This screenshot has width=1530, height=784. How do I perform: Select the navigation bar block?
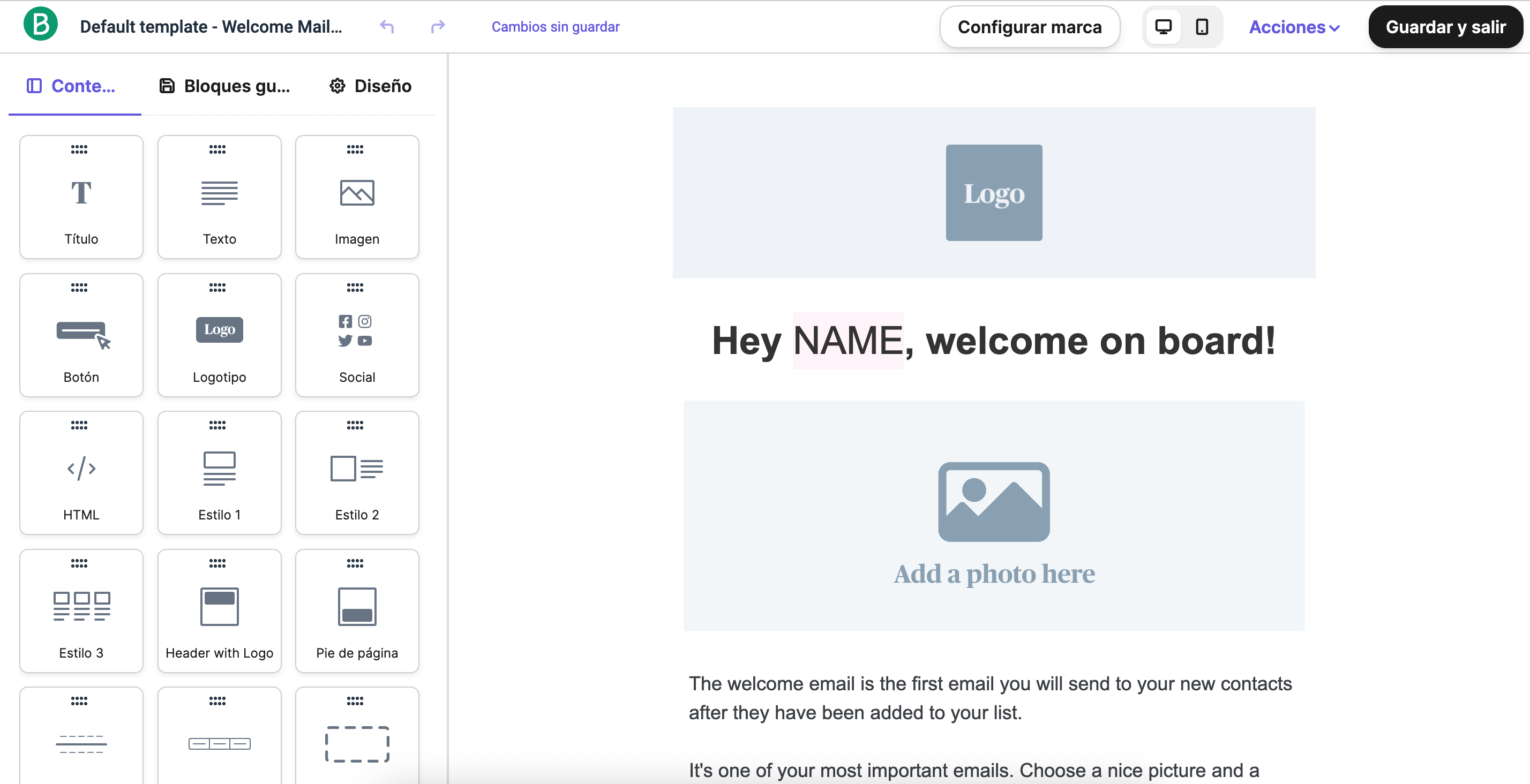219,736
